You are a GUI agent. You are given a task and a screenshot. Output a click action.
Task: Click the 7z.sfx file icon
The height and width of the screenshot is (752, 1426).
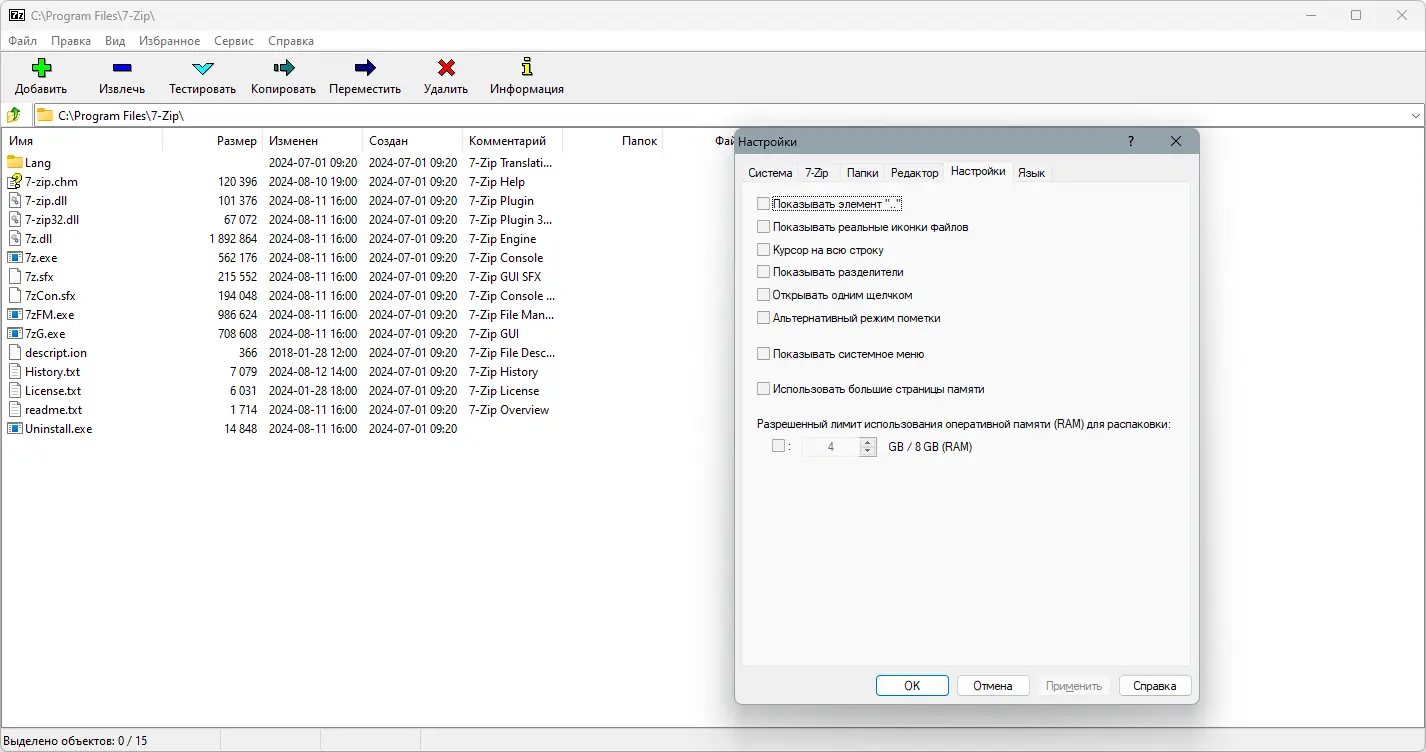15,276
